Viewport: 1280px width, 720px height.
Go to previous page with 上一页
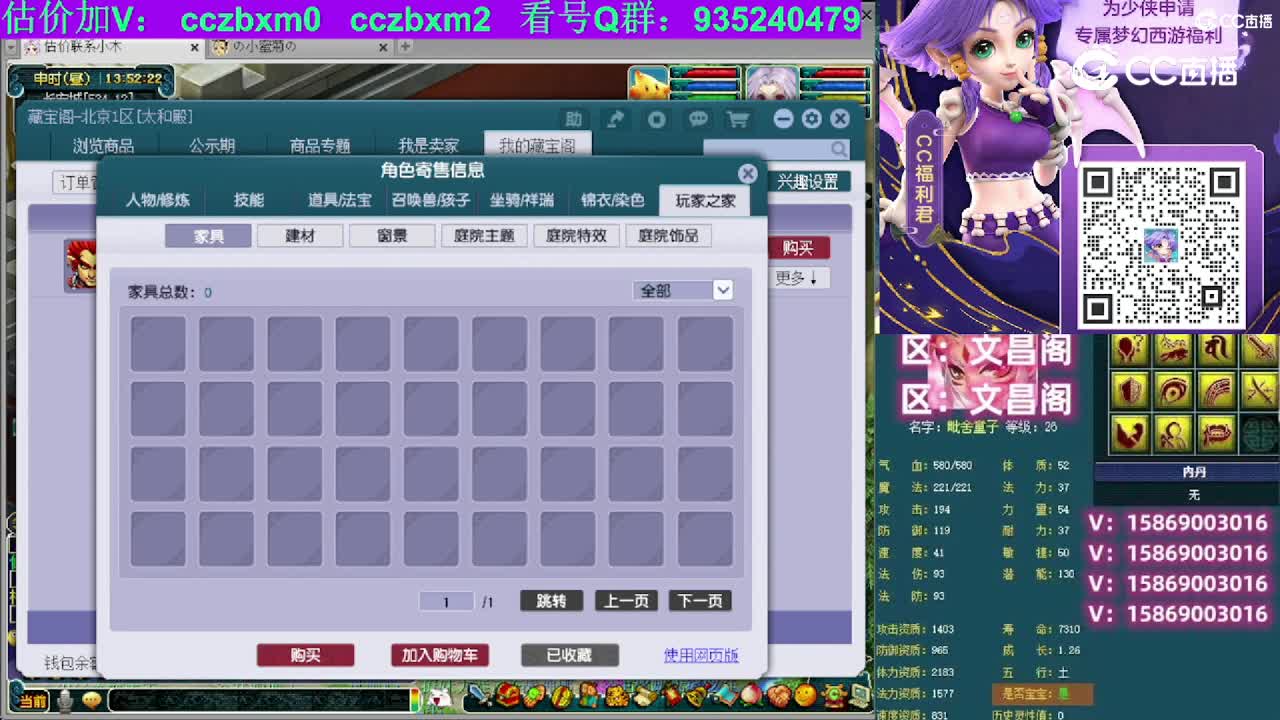627,601
